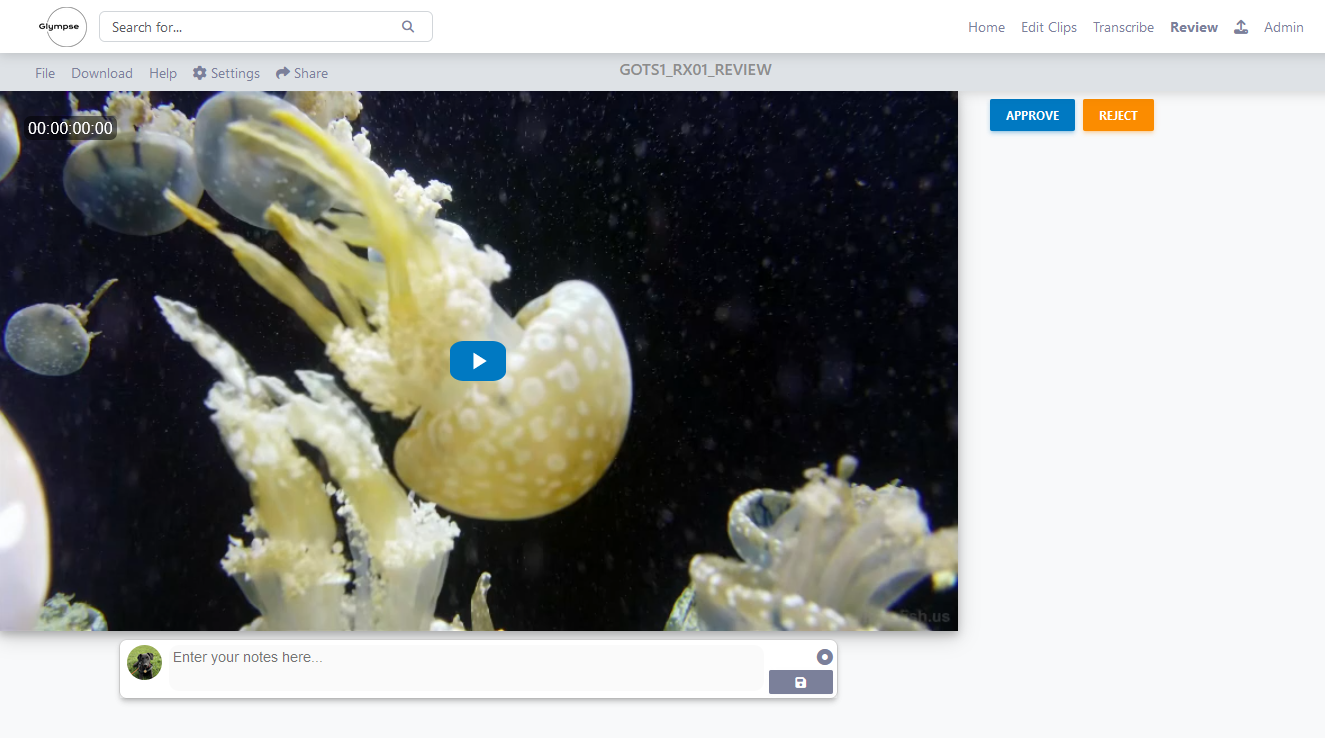This screenshot has width=1325, height=738.
Task: Reject the clip under review
Action: tap(1118, 116)
